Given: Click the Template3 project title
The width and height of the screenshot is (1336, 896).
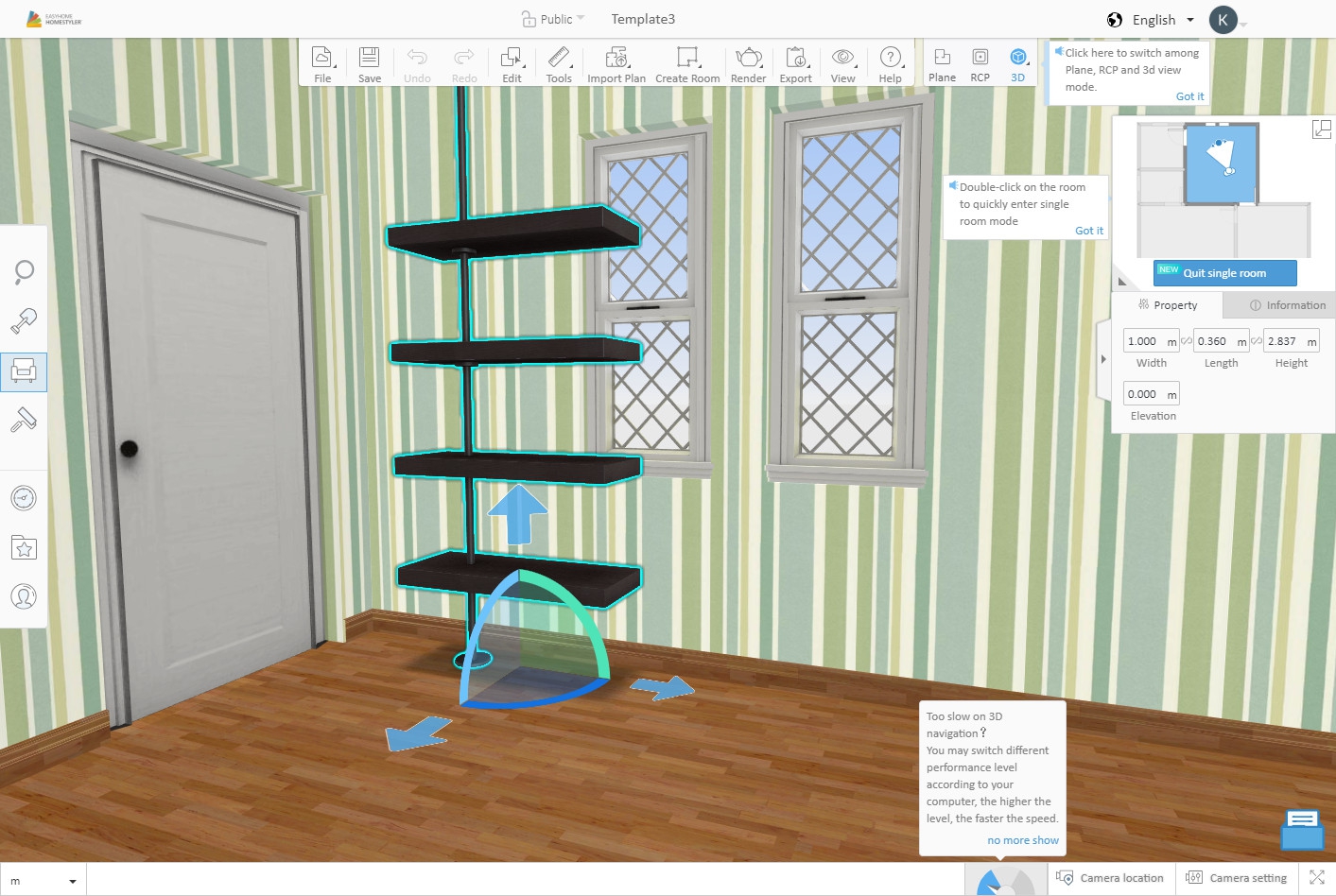Looking at the screenshot, I should coord(643,19).
